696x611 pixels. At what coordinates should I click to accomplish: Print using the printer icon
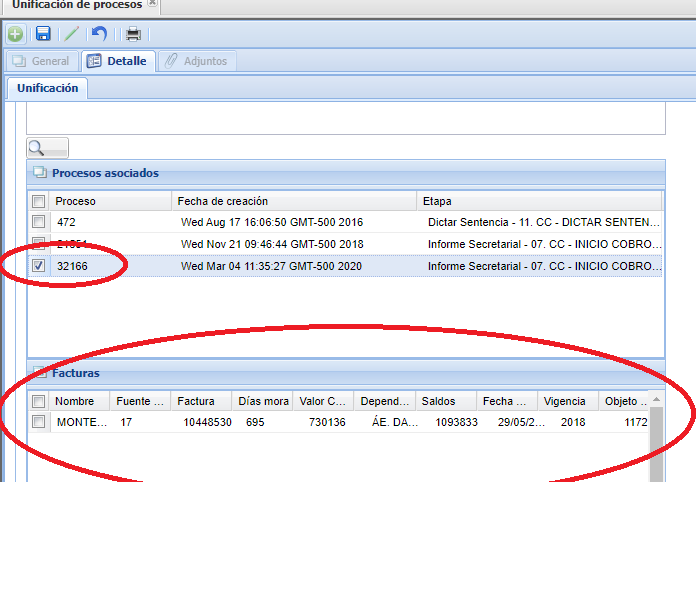(132, 34)
